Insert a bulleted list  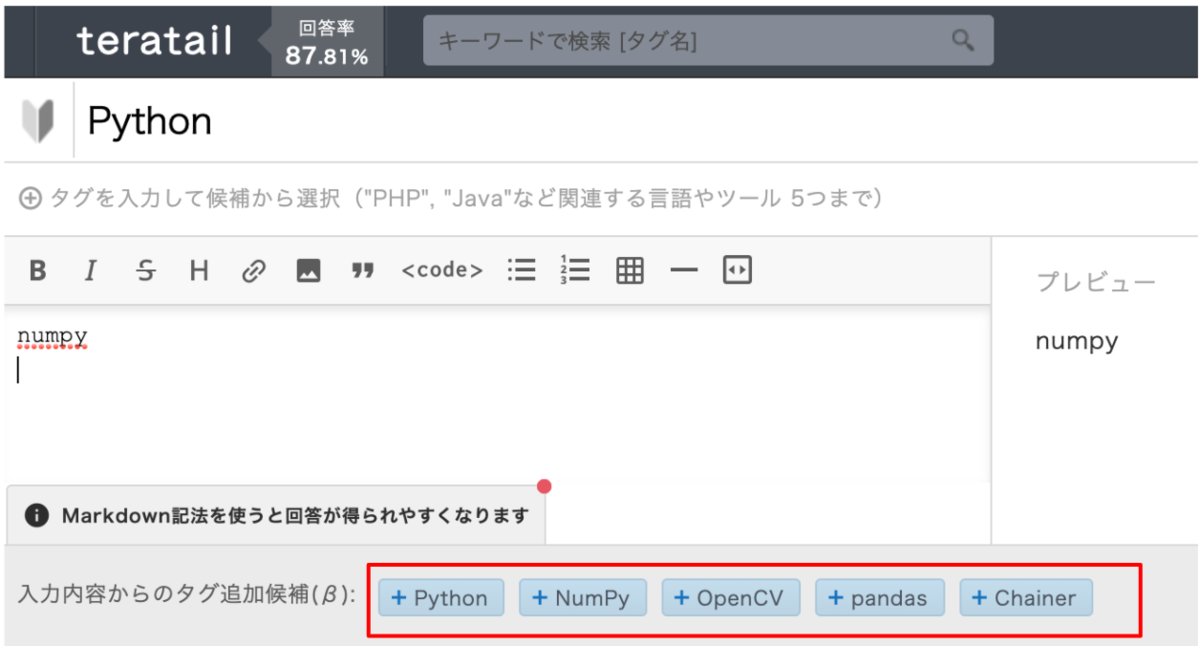(521, 270)
